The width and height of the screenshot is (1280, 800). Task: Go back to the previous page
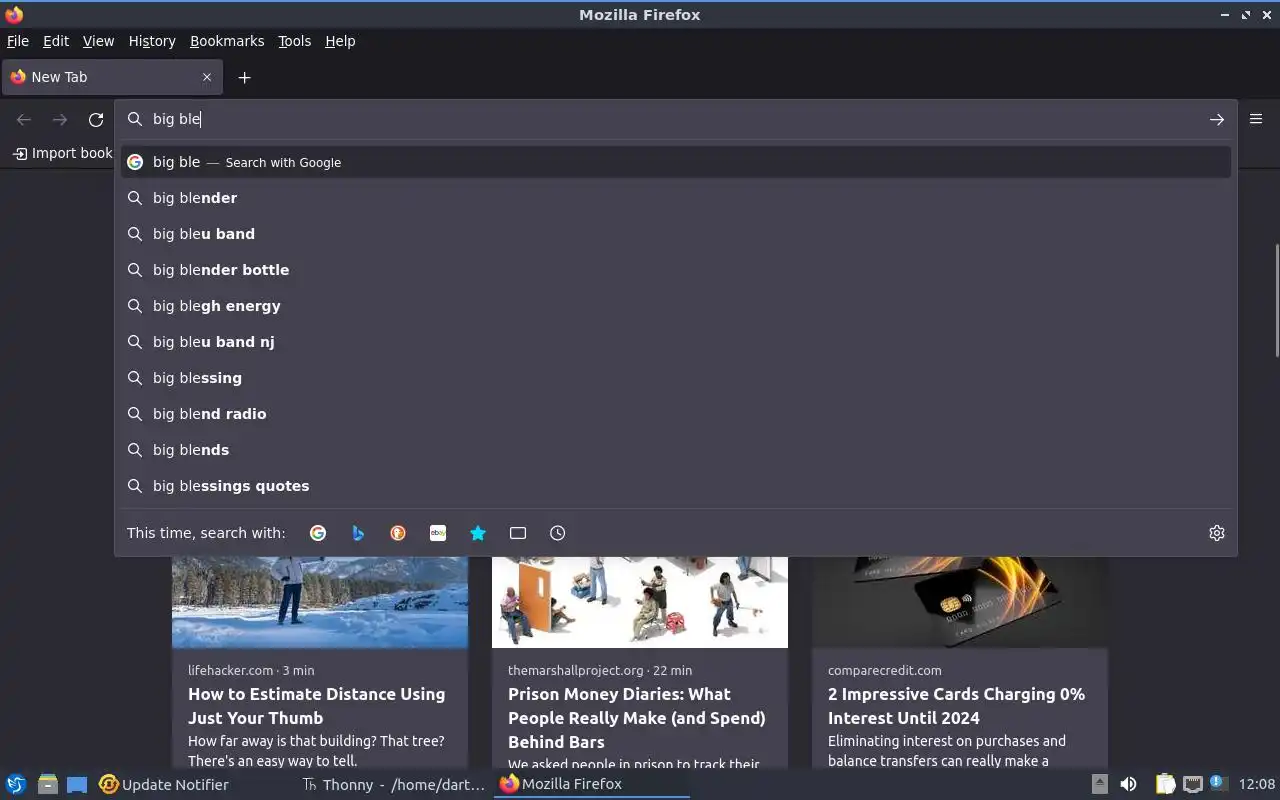pos(24,119)
